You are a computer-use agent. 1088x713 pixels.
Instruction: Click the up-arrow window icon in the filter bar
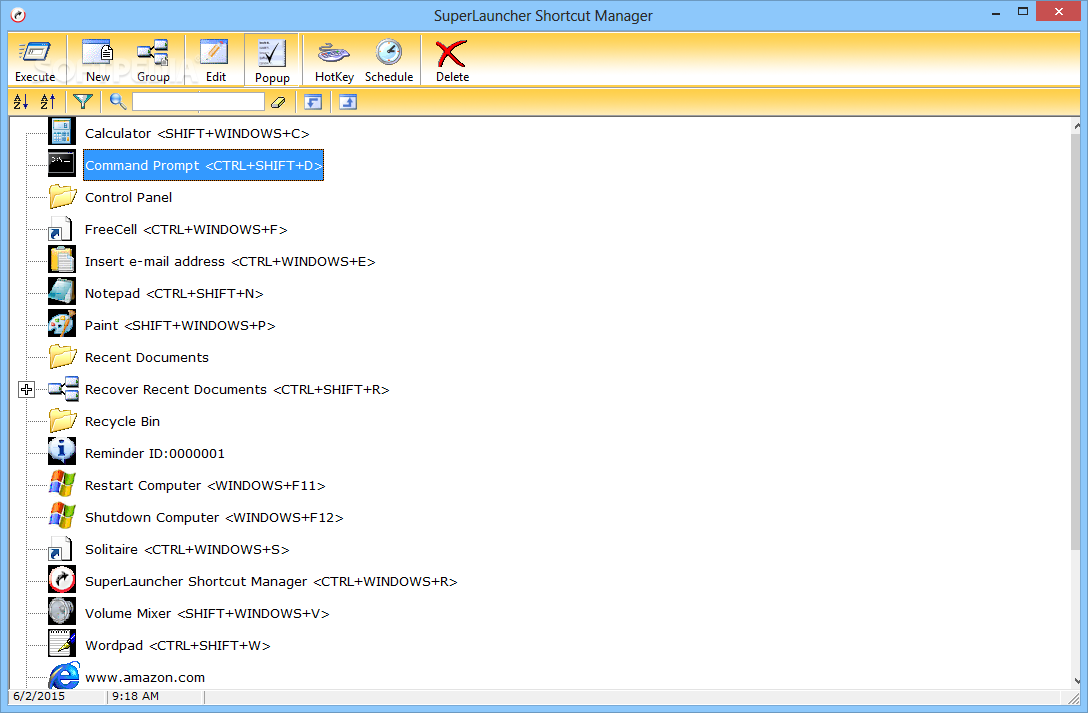tap(348, 102)
